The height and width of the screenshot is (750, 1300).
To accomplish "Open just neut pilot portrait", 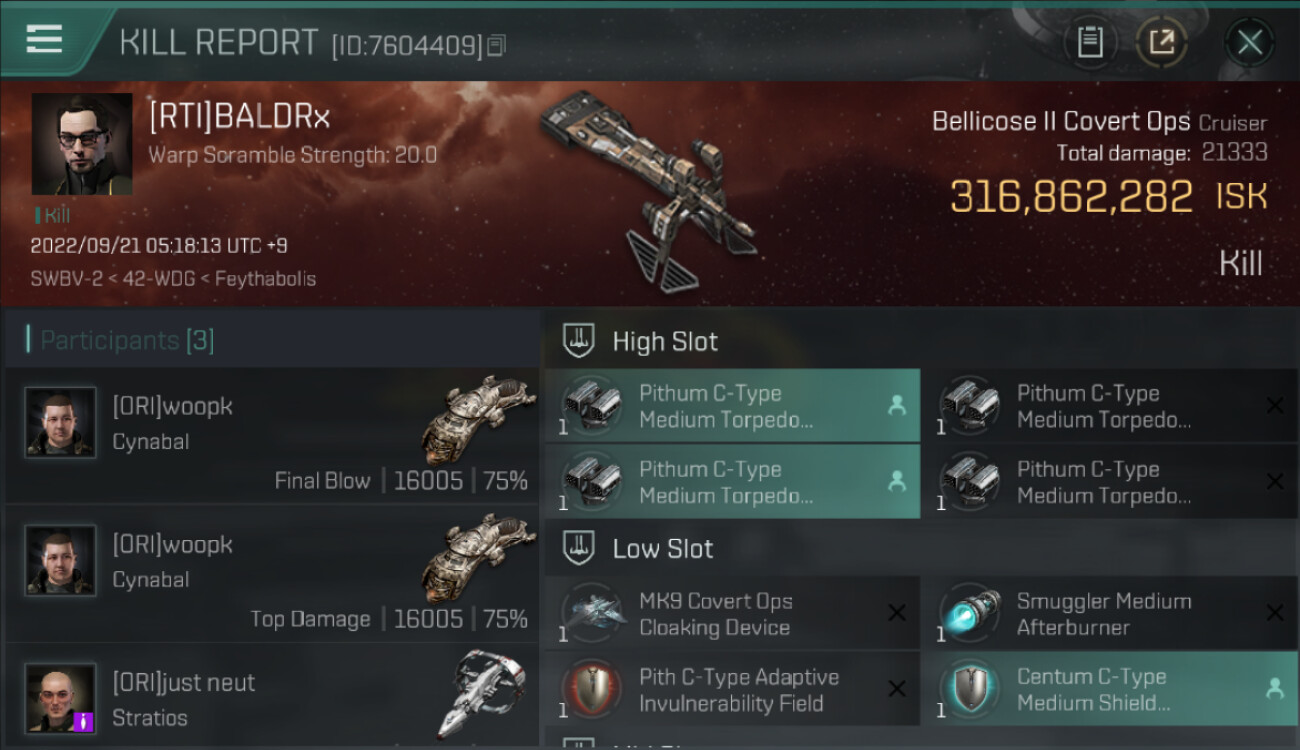I will coord(60,698).
